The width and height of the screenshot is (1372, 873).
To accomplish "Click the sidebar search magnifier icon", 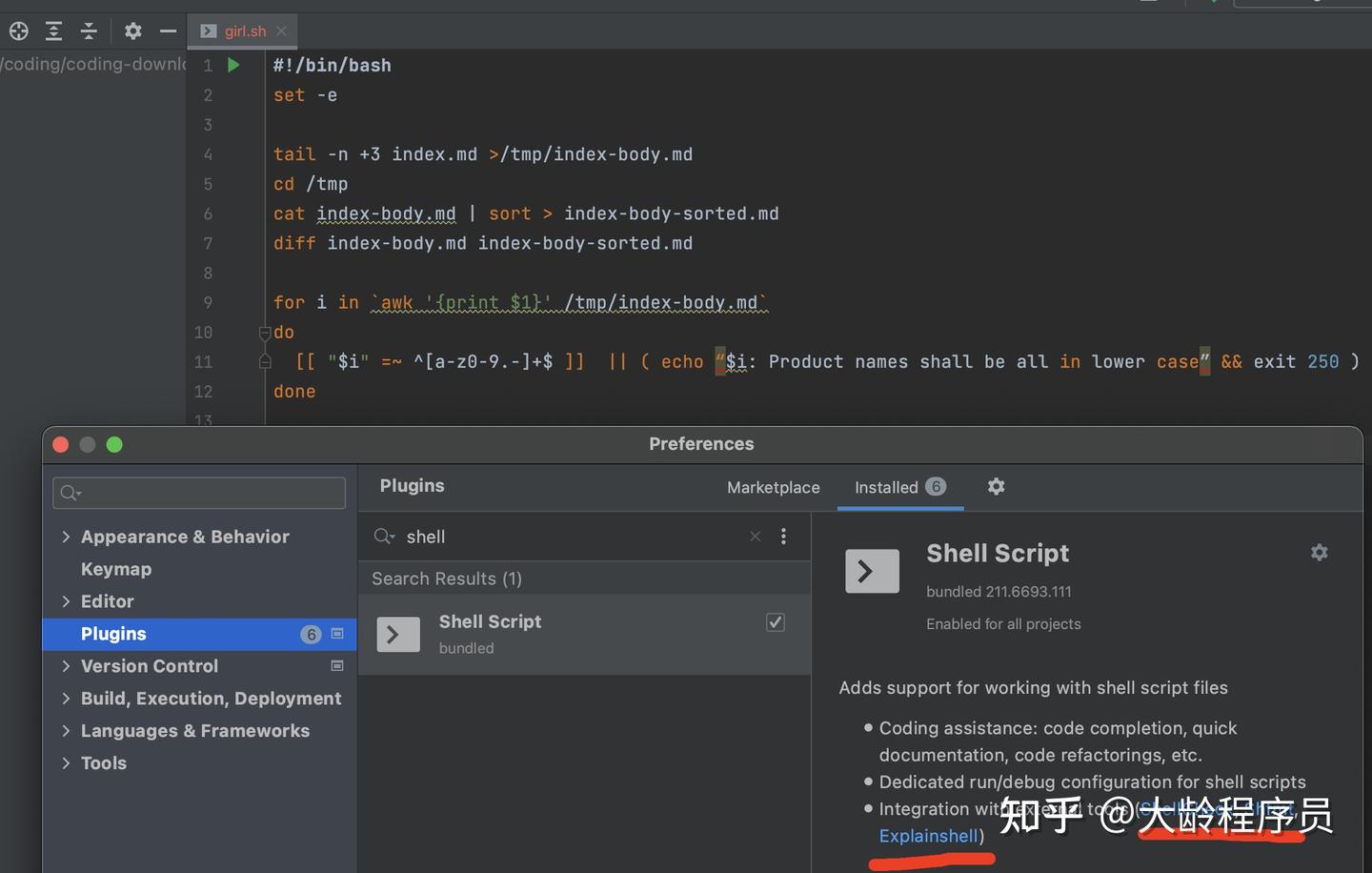I will [71, 493].
